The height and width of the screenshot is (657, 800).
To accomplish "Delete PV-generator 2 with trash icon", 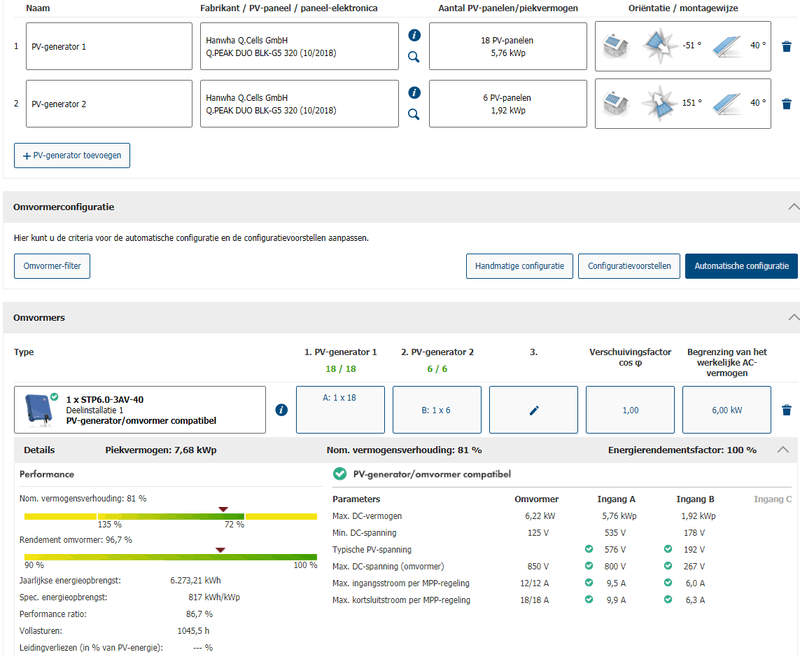I will click(786, 103).
